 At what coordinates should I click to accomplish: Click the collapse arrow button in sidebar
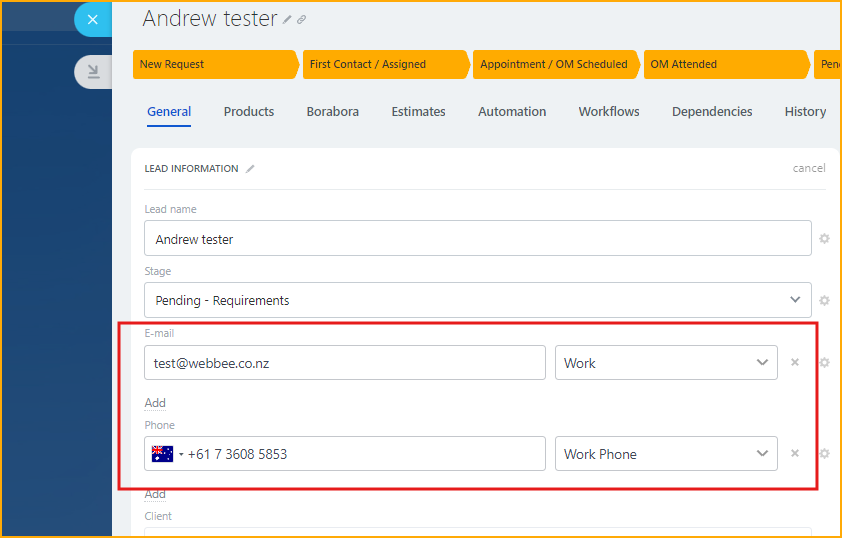click(93, 71)
